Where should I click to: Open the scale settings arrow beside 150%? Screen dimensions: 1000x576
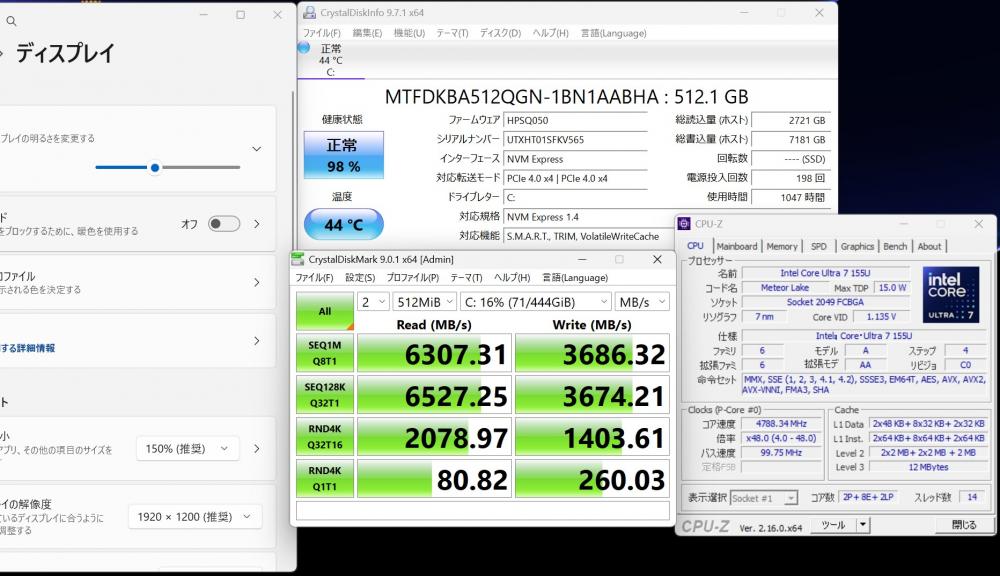coord(256,448)
